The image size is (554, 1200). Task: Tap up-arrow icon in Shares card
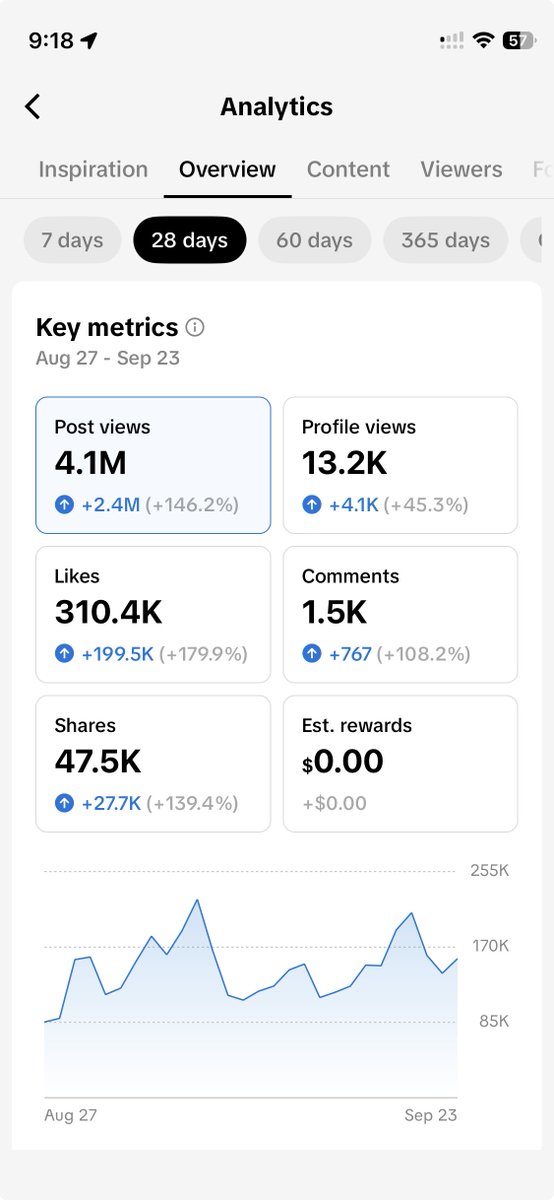64,803
